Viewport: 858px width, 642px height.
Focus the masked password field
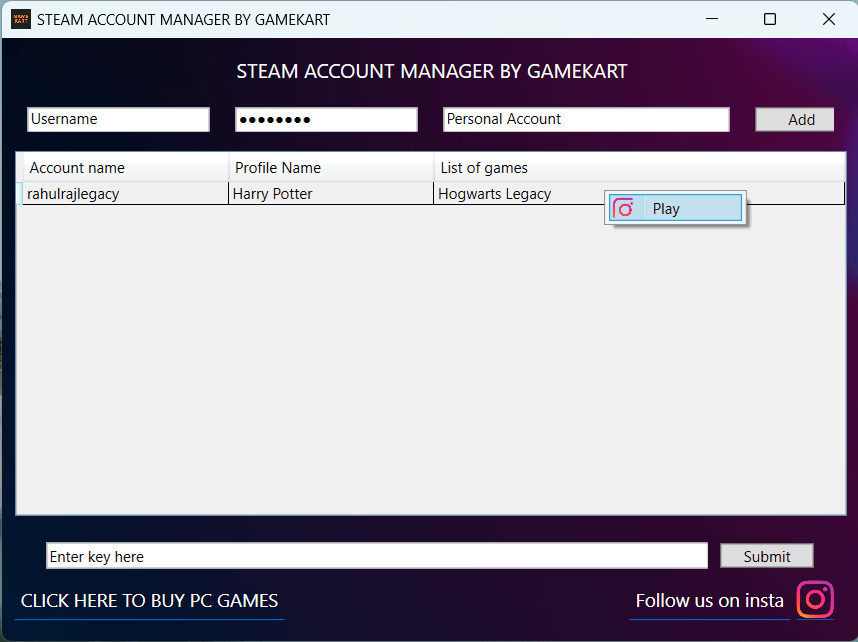coord(326,119)
